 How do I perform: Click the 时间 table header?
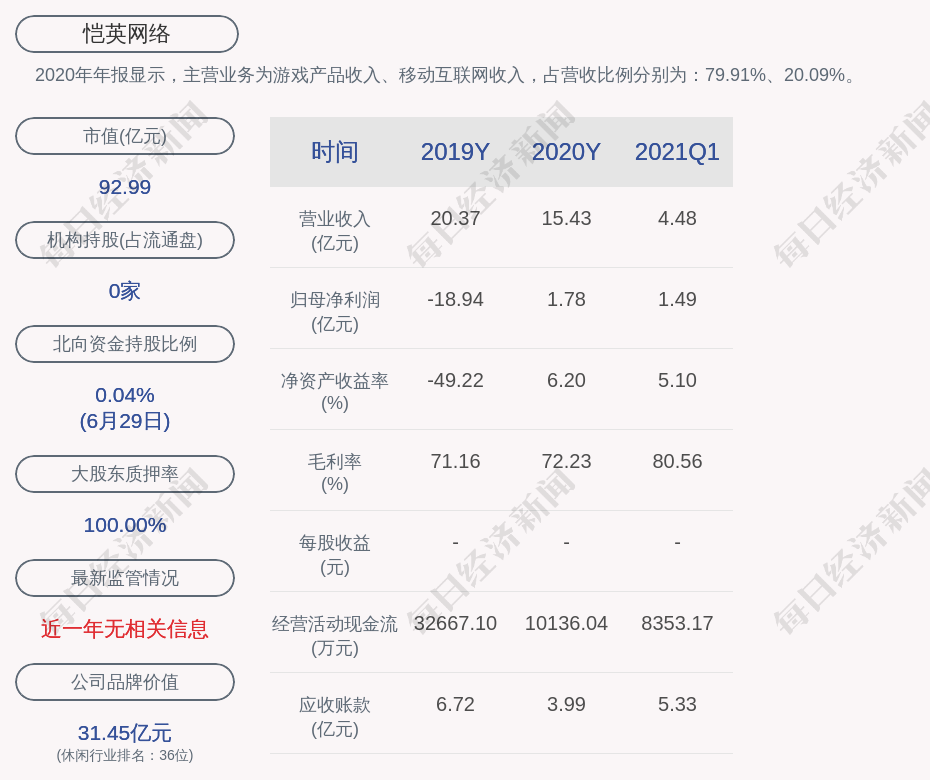click(334, 152)
